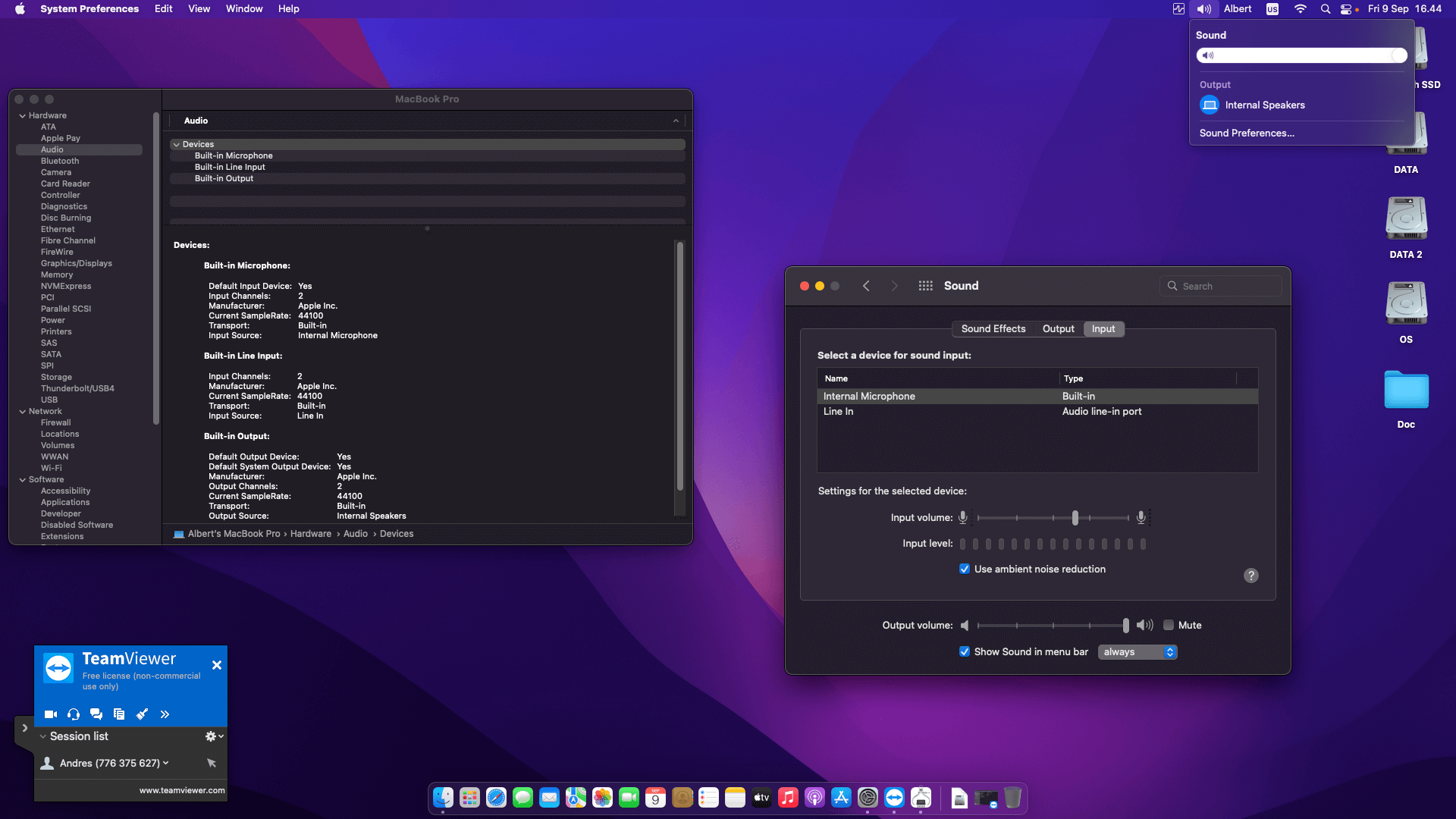This screenshot has width=1456, height=819.
Task: Click the volume icon in the menu bar
Action: click(x=1203, y=9)
